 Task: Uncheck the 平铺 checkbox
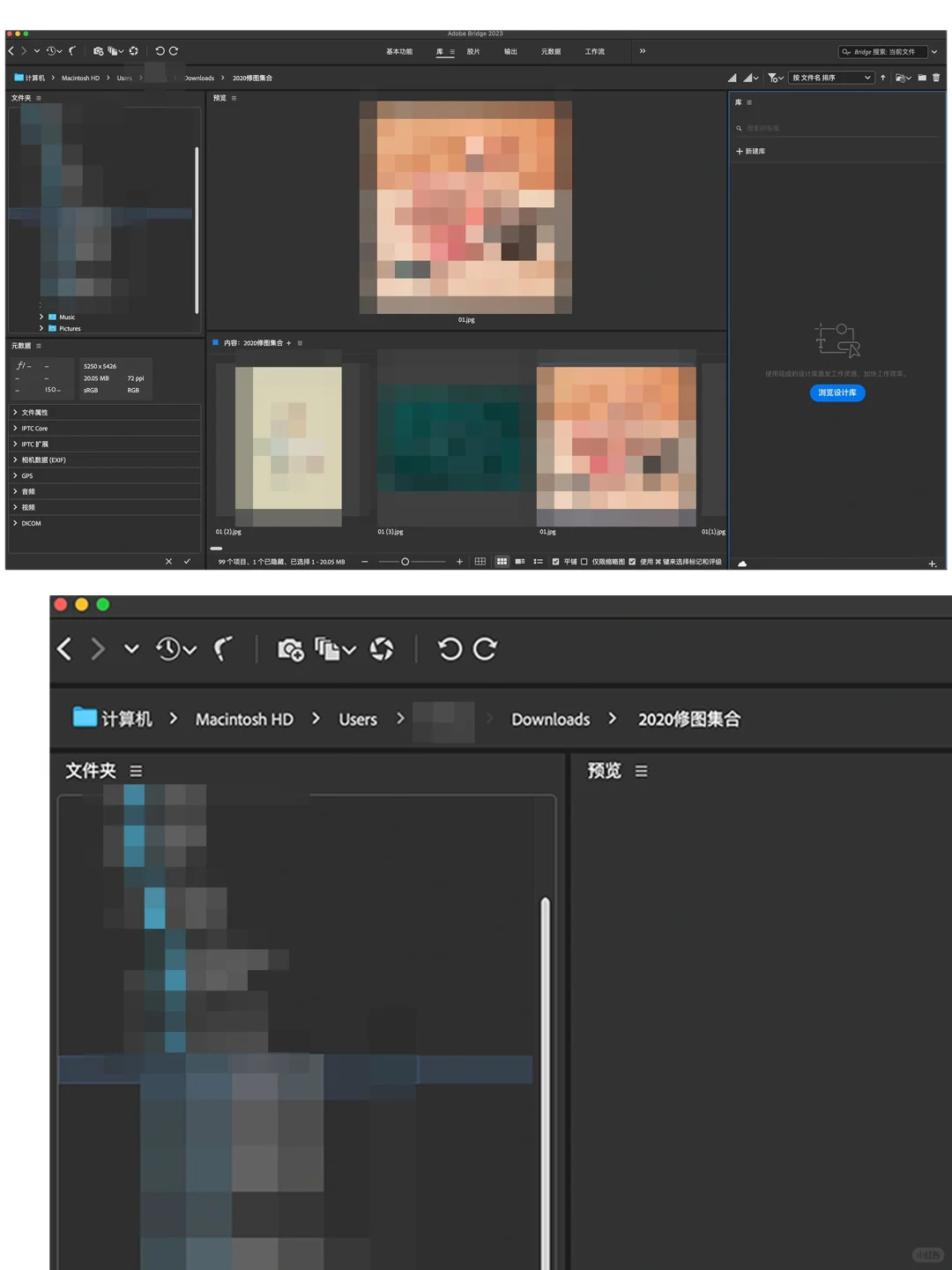click(x=555, y=561)
